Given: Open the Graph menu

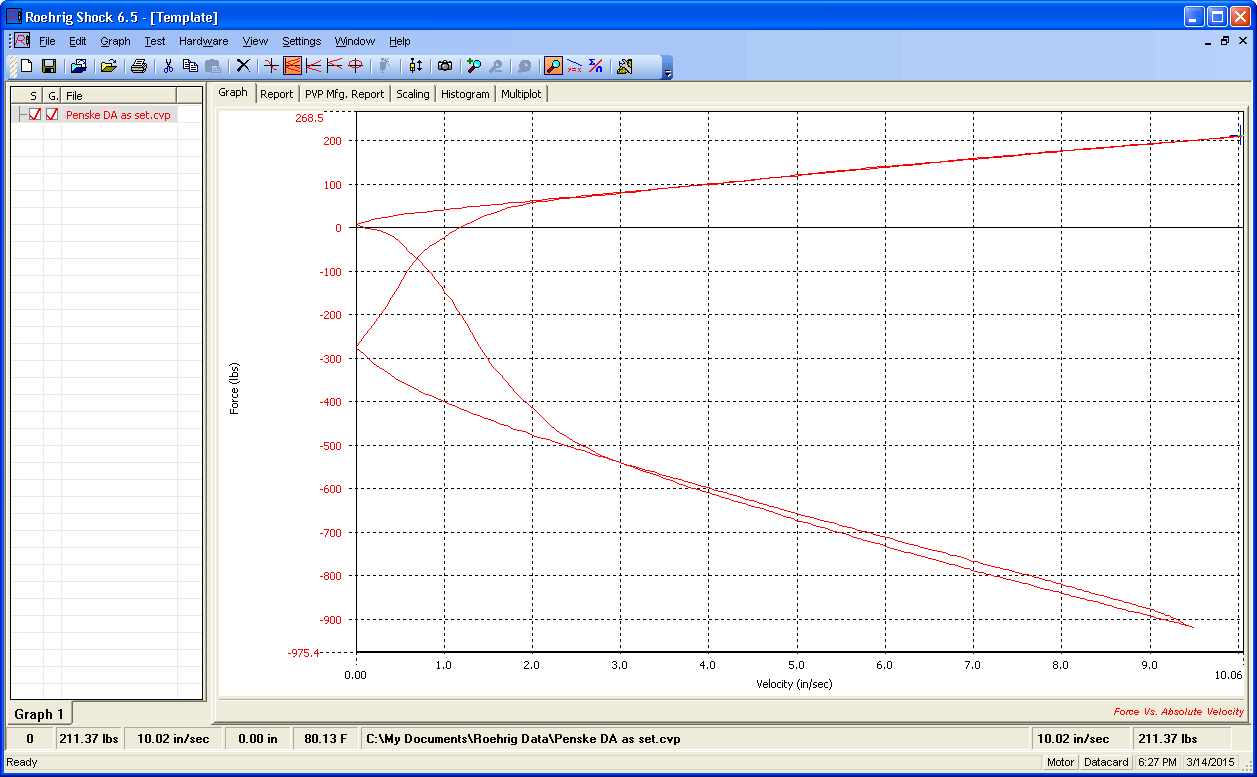Looking at the screenshot, I should coord(115,41).
